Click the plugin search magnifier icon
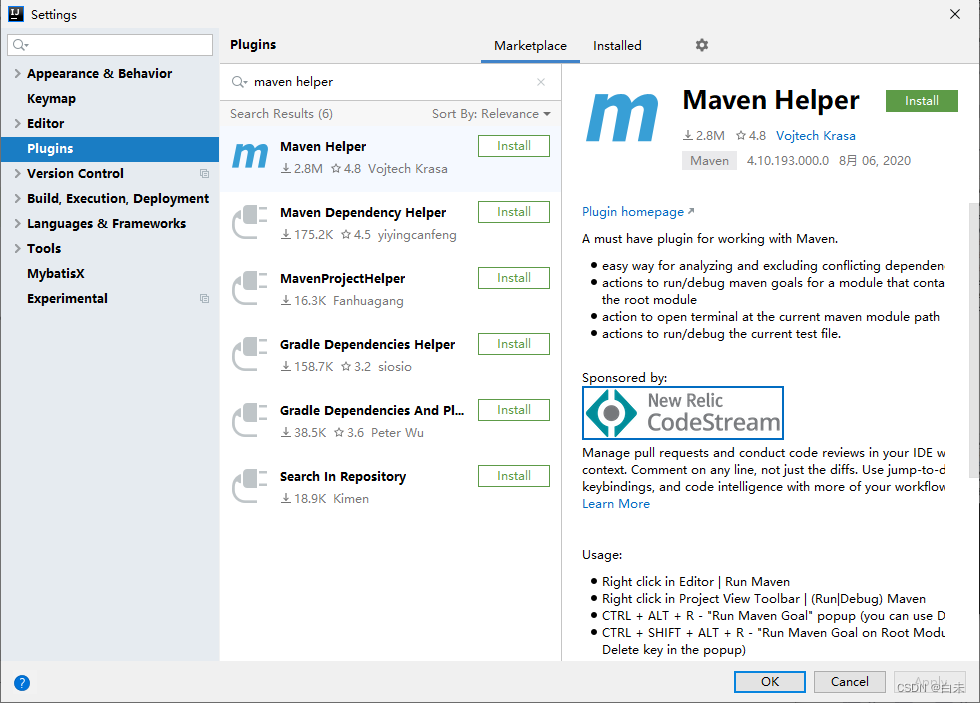The image size is (980, 703). pos(239,82)
